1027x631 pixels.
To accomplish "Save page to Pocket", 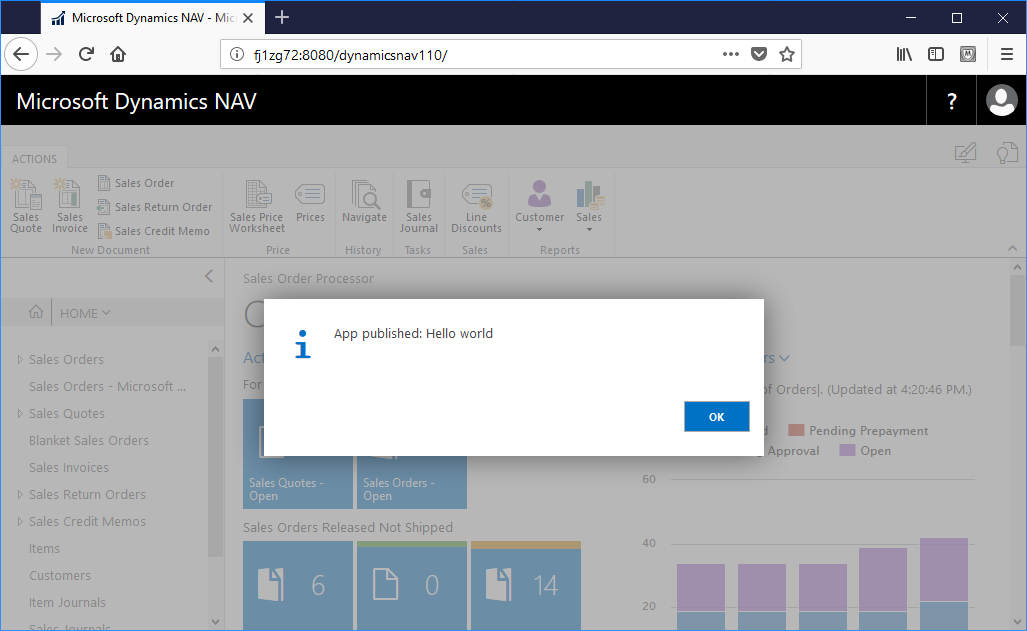I will click(x=758, y=54).
